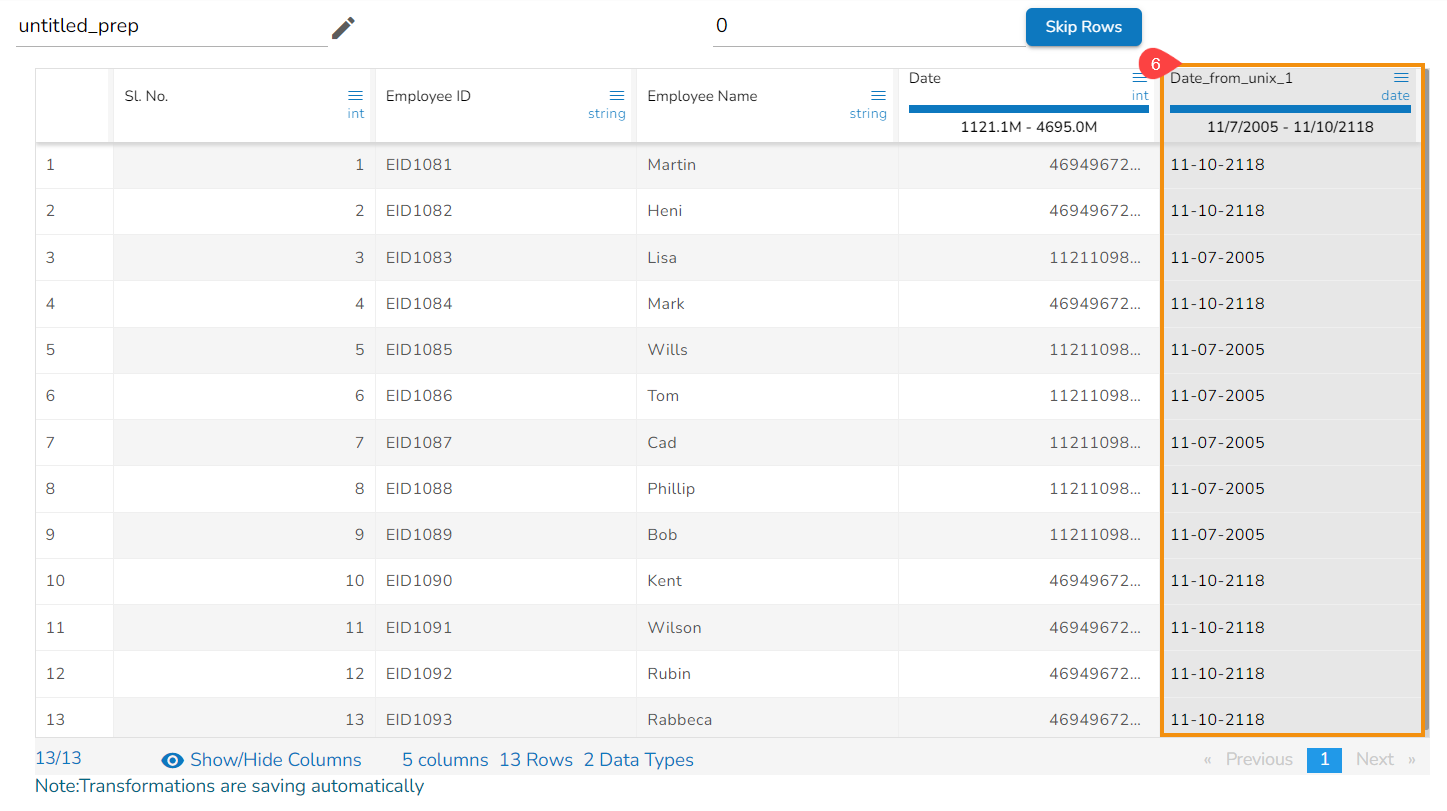Click the int data type under Sl. No.
Image resolution: width=1447 pixels, height=811 pixels.
(356, 114)
